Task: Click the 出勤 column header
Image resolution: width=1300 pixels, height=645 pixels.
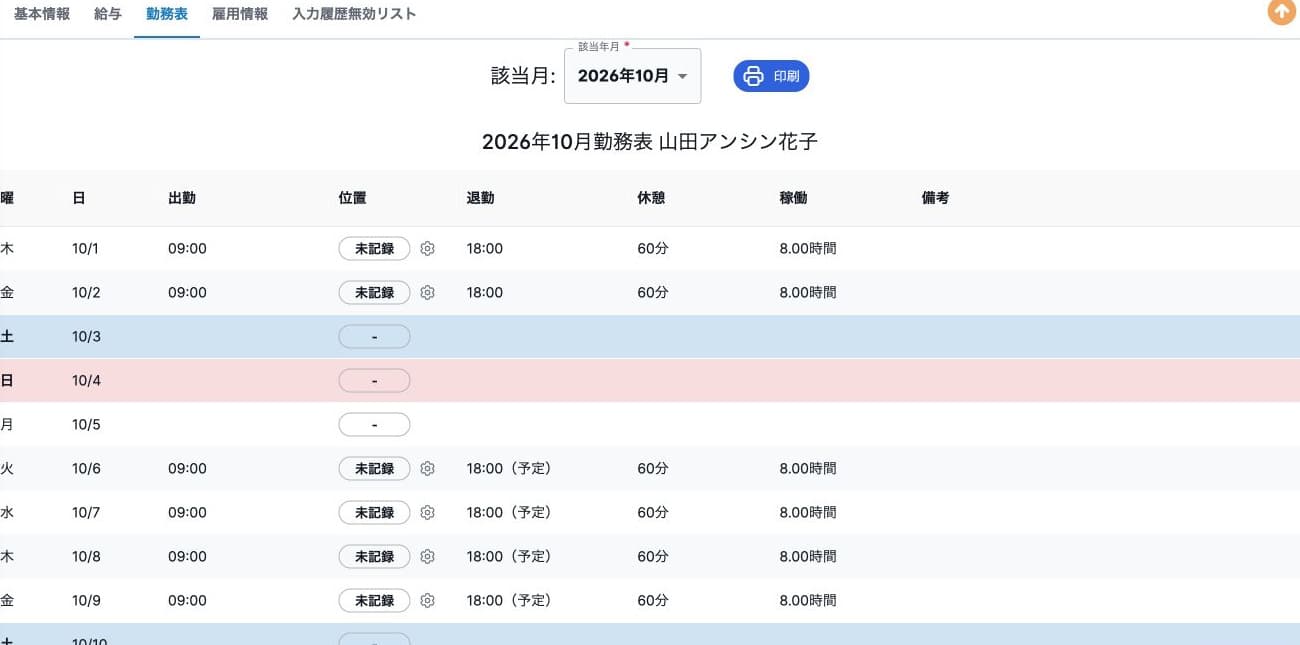Action: (182, 198)
